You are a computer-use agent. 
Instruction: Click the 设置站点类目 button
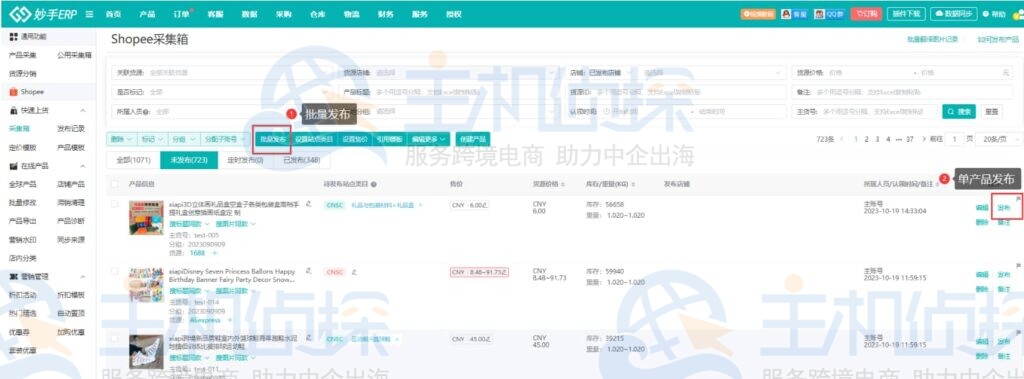(x=313, y=139)
